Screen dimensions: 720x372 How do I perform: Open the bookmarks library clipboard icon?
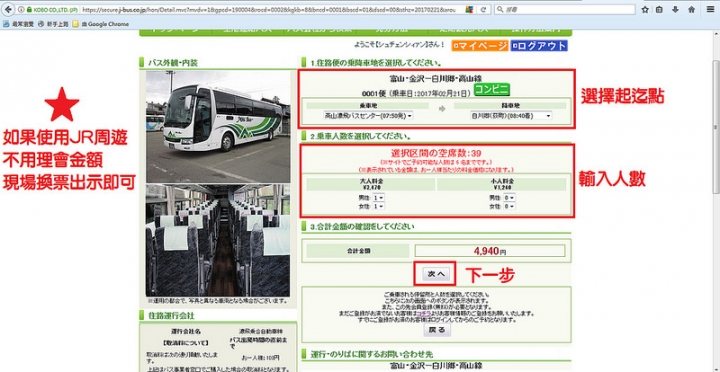(659, 10)
